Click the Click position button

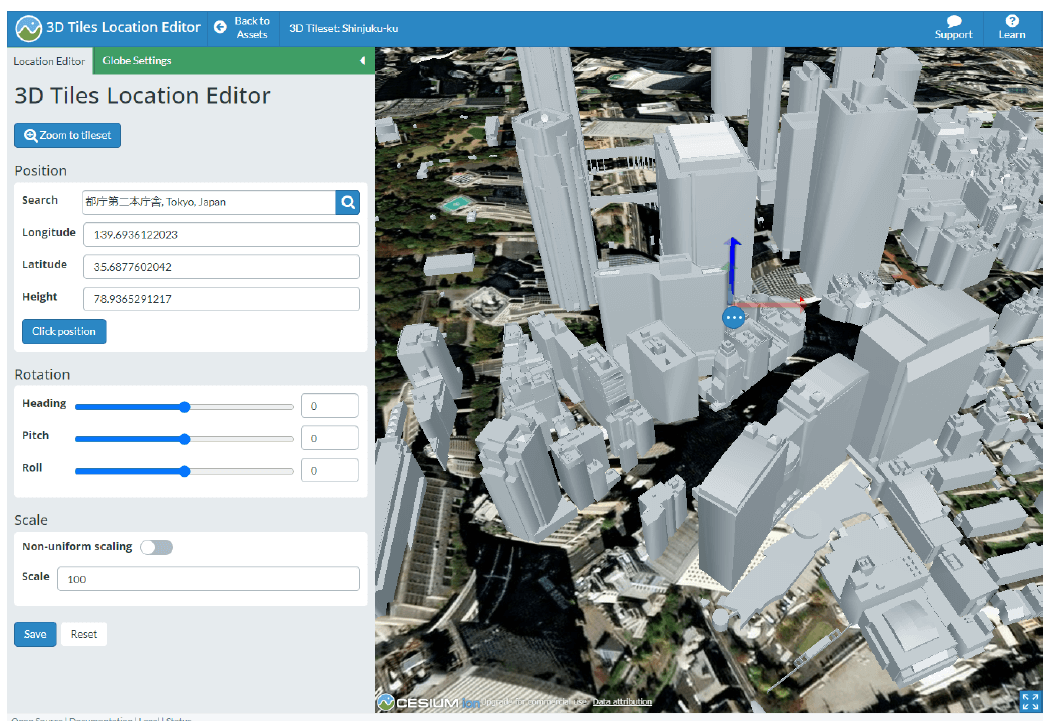click(x=64, y=331)
